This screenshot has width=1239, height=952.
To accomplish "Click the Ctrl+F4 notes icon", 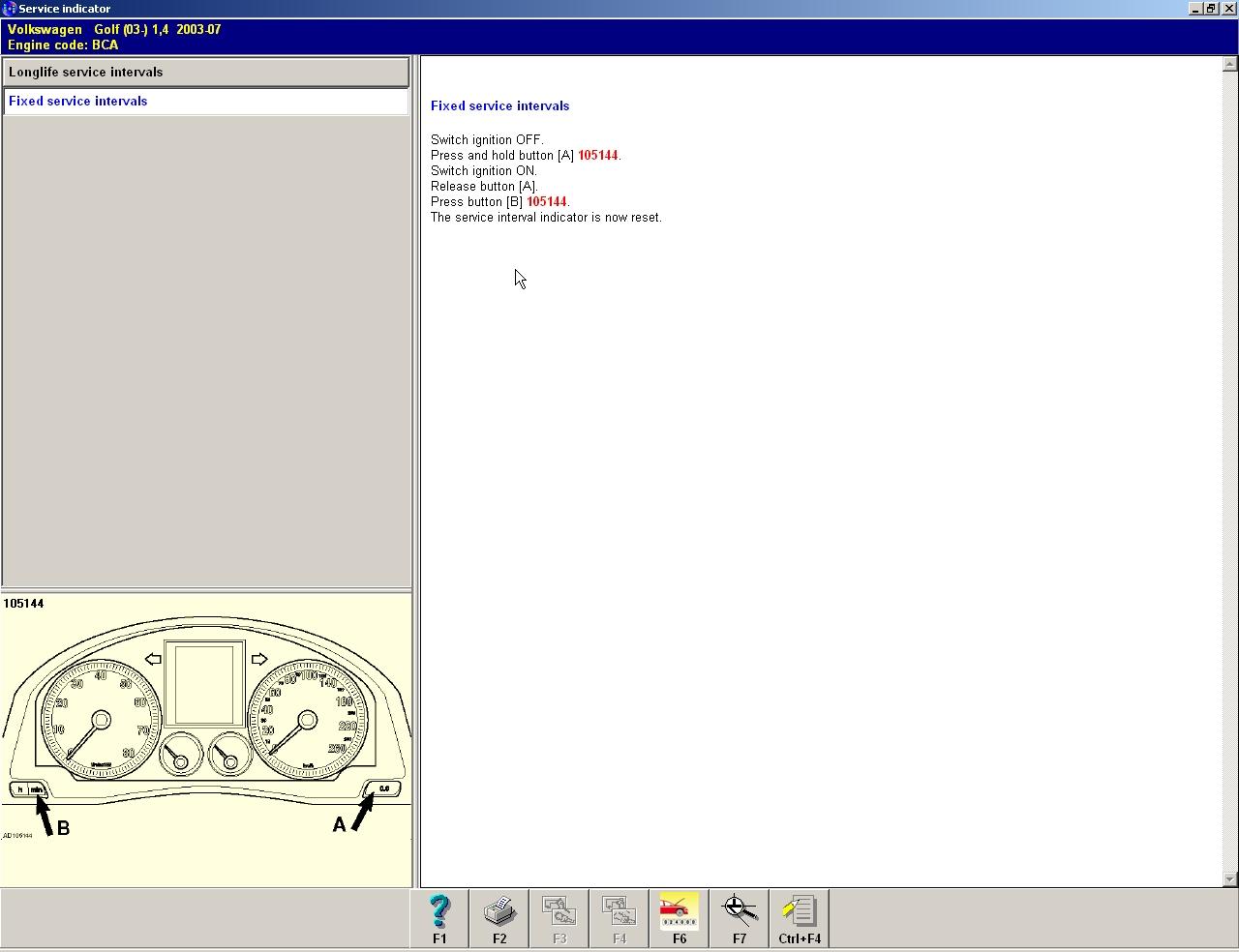I will click(x=800, y=918).
